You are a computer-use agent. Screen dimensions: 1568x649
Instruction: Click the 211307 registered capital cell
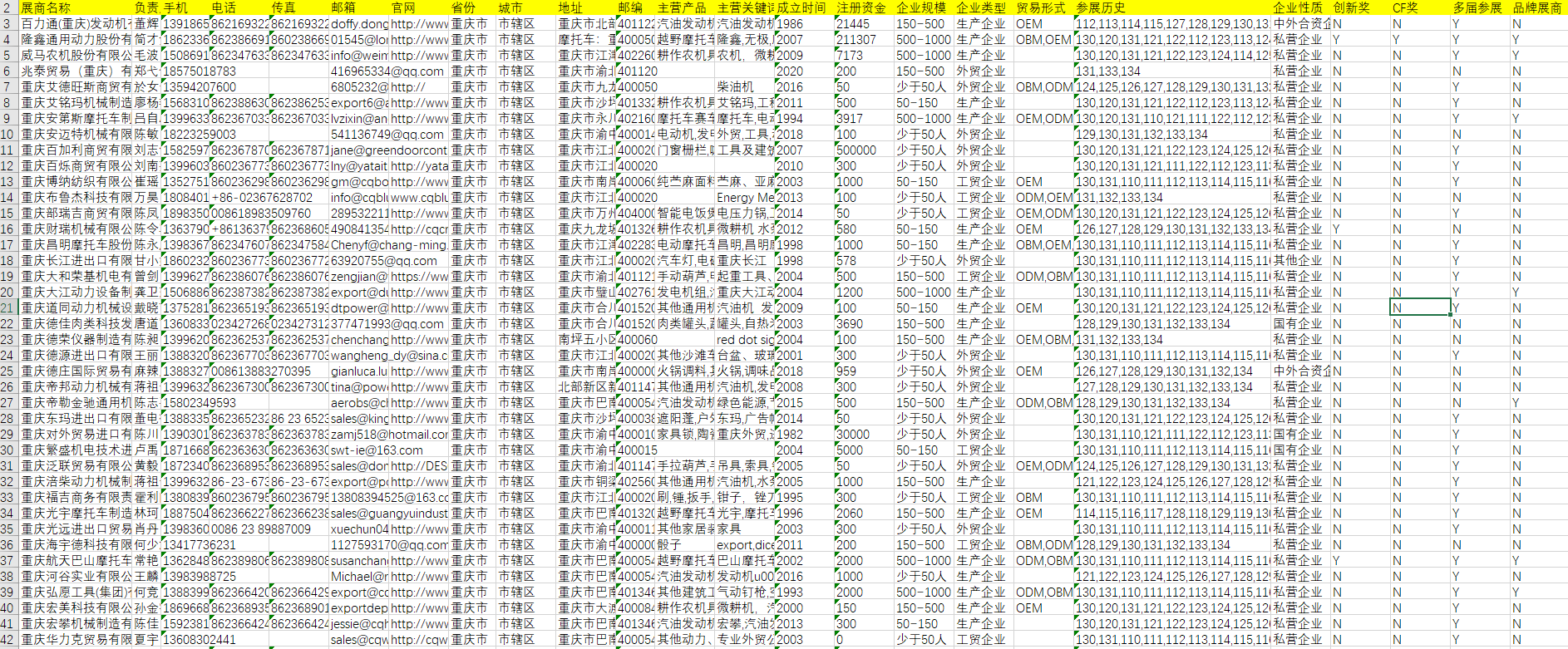click(x=856, y=40)
